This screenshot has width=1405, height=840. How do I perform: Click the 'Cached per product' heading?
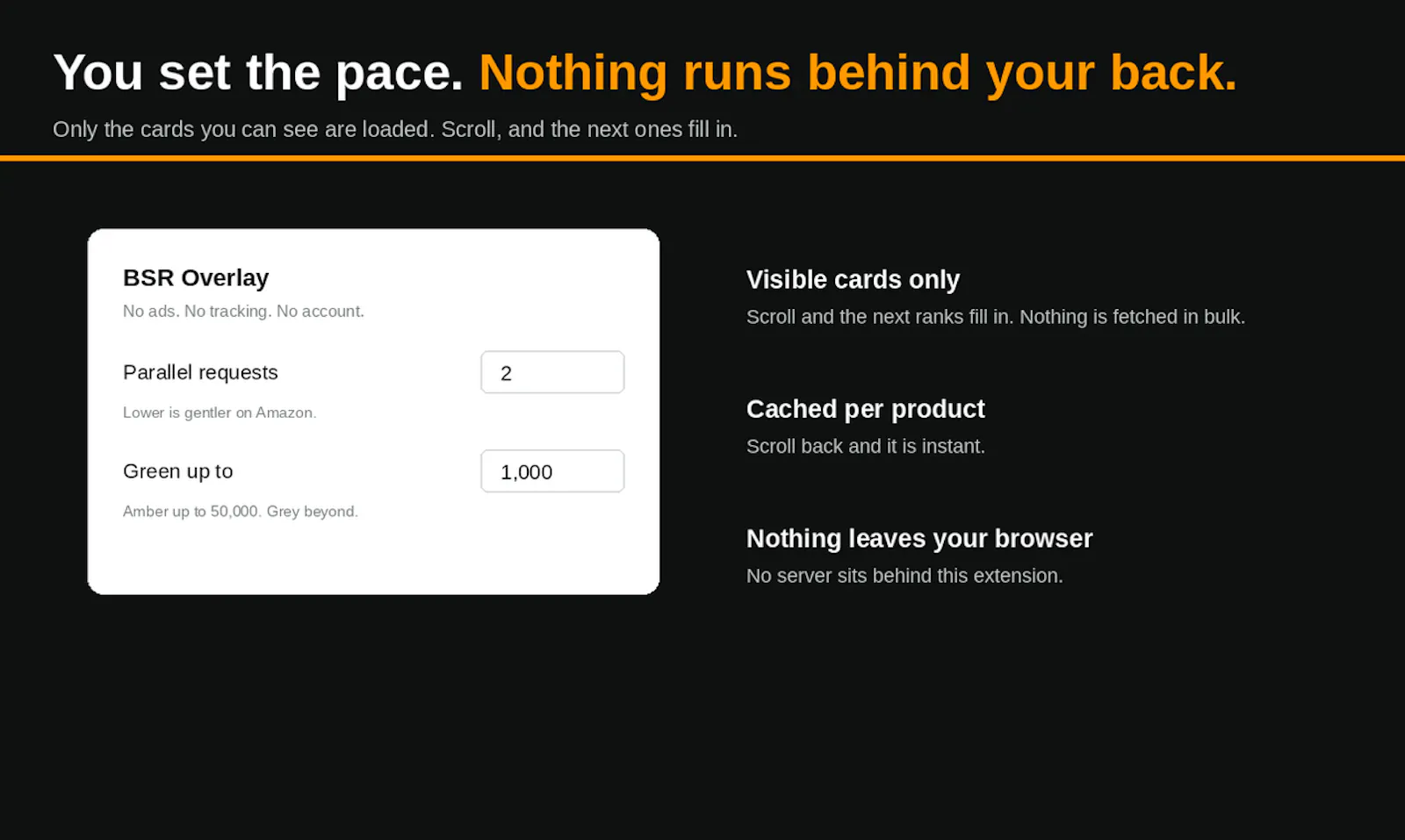pos(865,409)
